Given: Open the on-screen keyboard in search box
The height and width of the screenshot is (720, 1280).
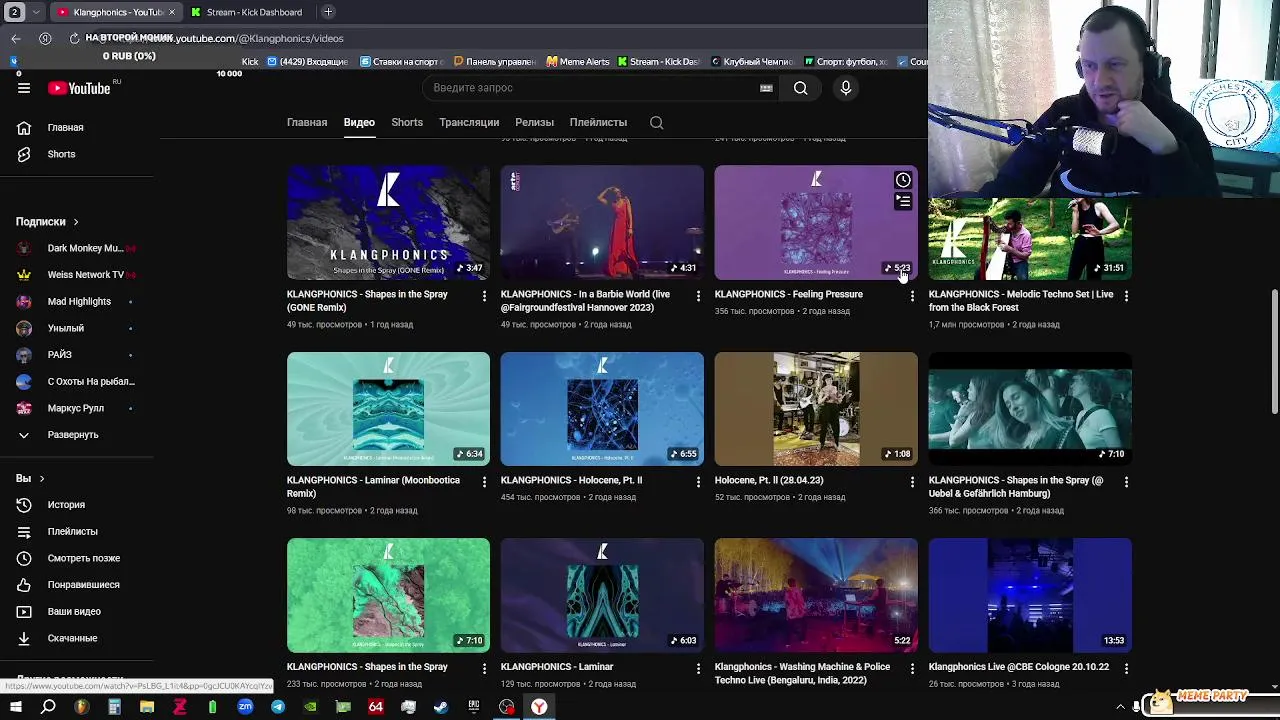Looking at the screenshot, I should 766,88.
